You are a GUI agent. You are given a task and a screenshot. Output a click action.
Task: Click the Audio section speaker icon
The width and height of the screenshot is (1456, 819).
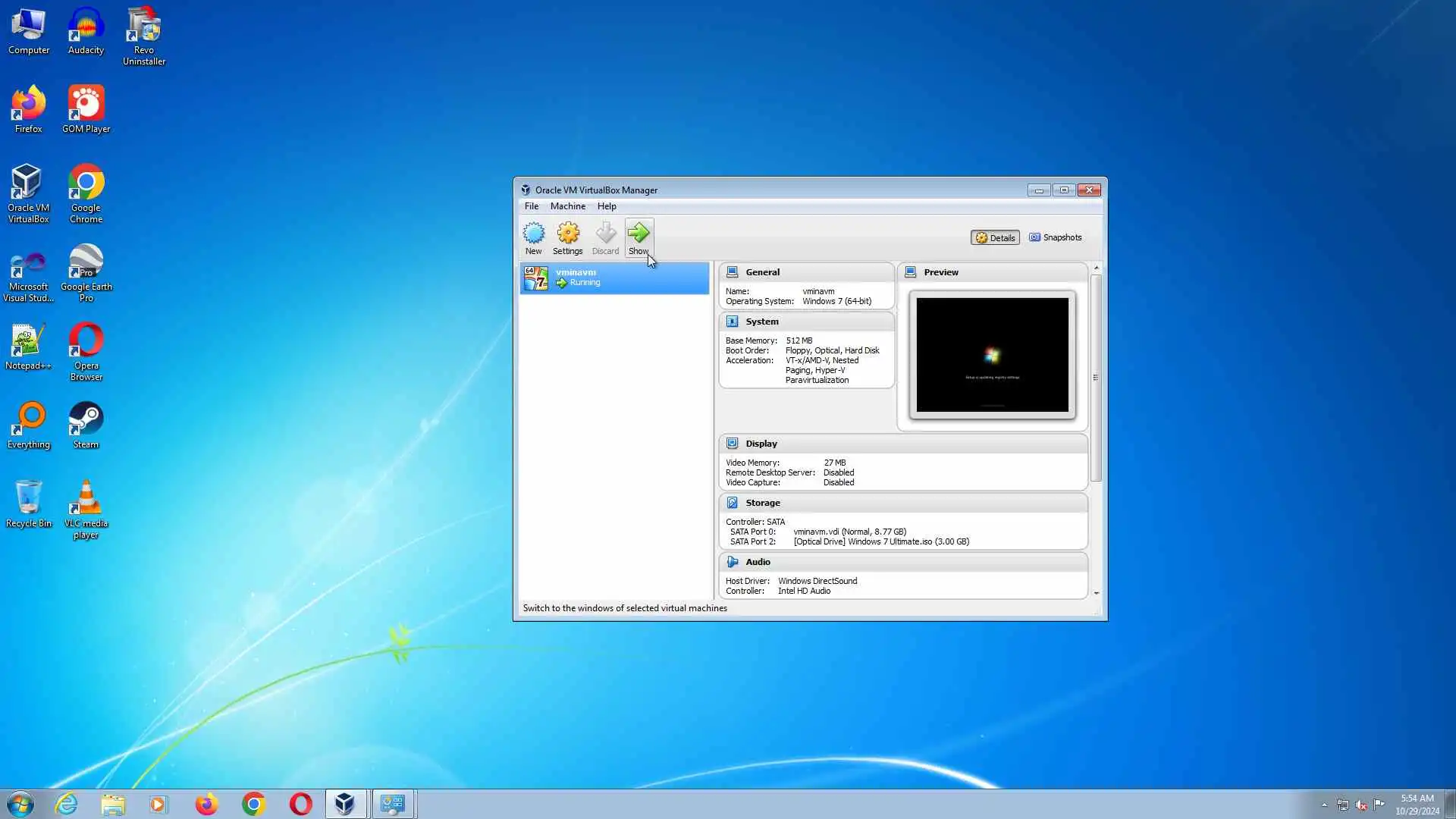pos(732,562)
